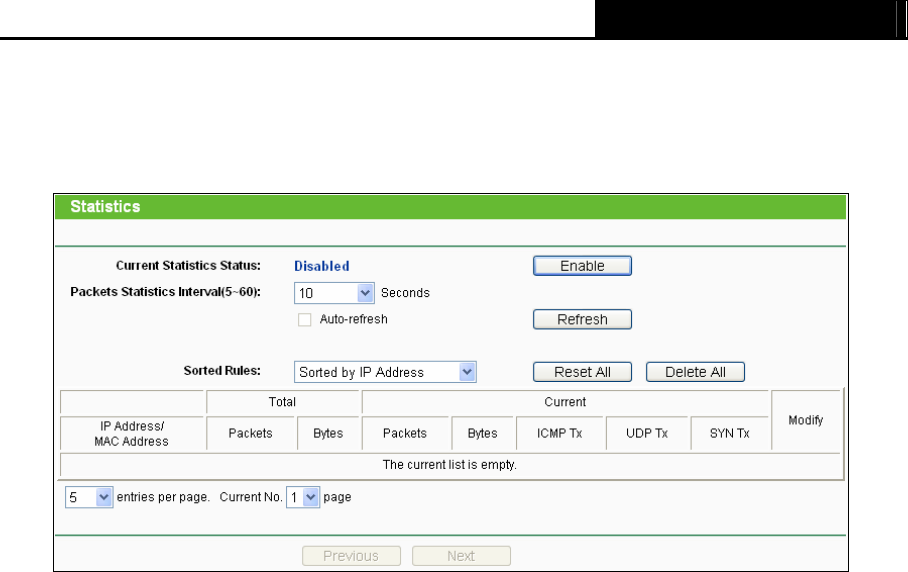Open the Packets Statistics Interval dropdown
This screenshot has height=572, width=908.
(334, 293)
